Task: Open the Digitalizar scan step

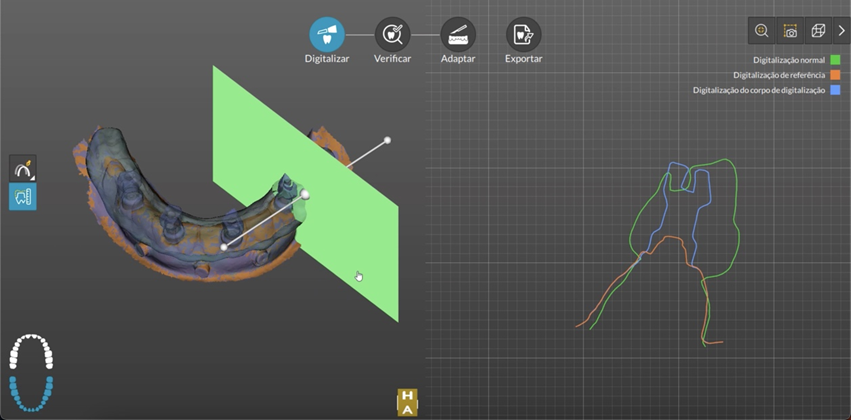Action: click(327, 35)
